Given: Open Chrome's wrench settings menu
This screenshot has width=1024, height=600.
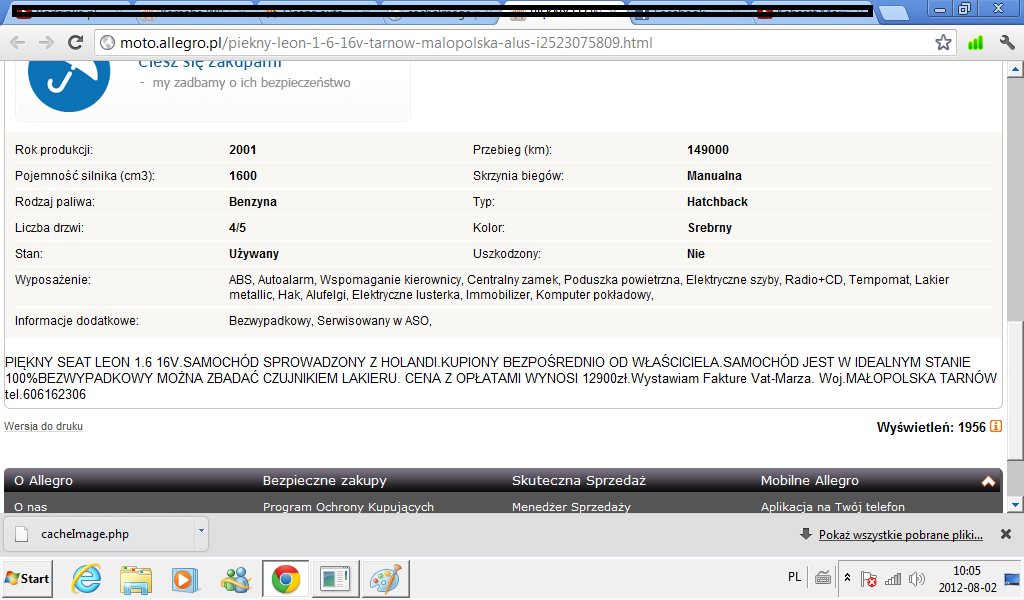Looking at the screenshot, I should click(1007, 43).
